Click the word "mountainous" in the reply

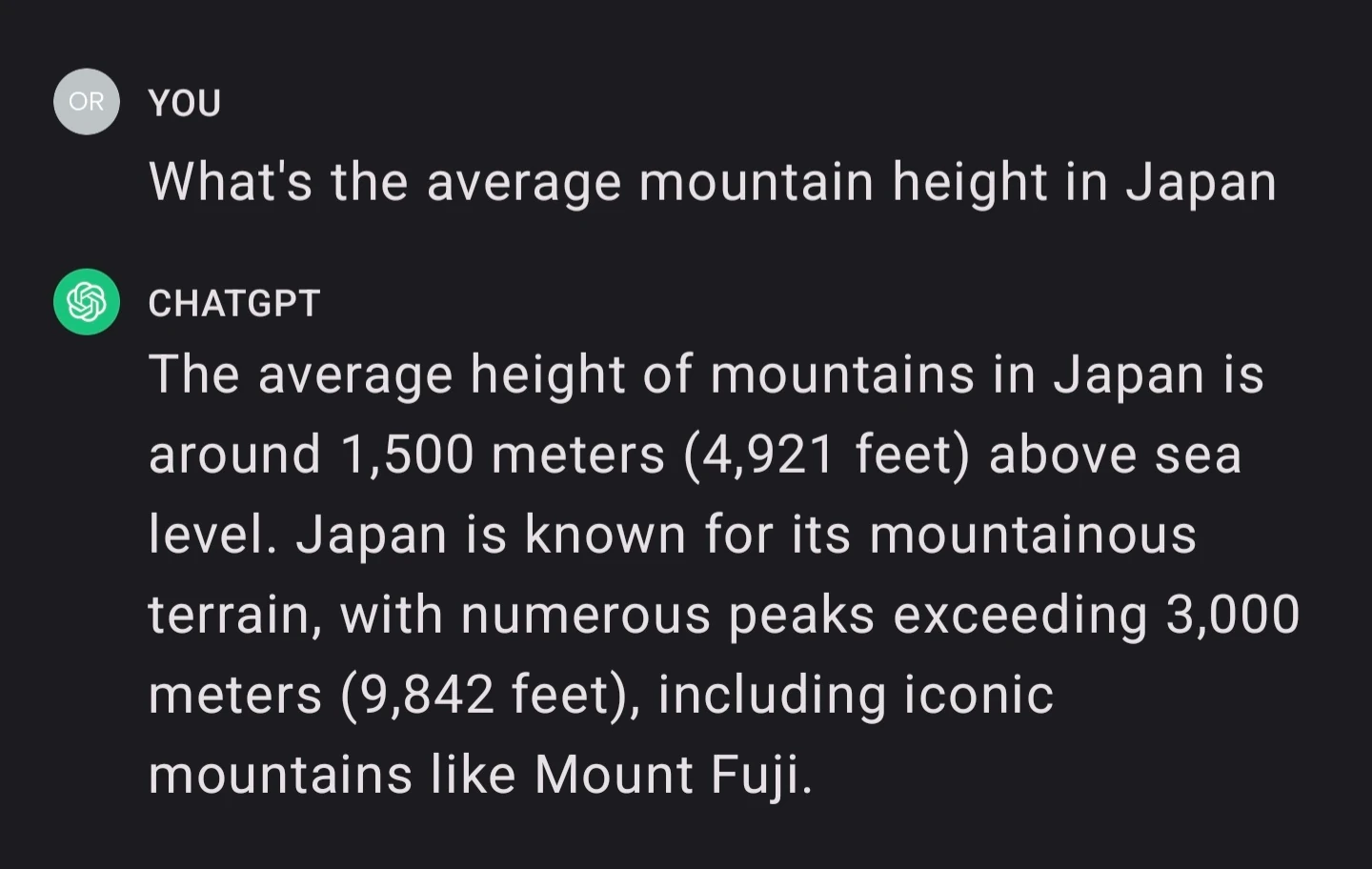(1032, 534)
